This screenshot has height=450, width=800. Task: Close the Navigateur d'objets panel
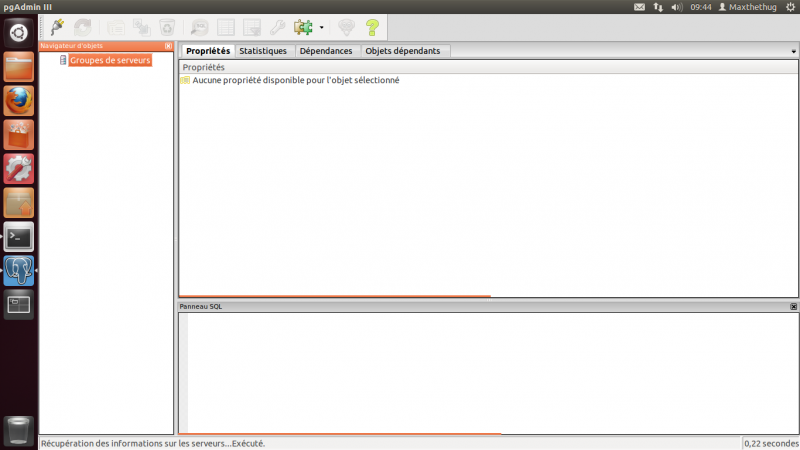click(168, 45)
